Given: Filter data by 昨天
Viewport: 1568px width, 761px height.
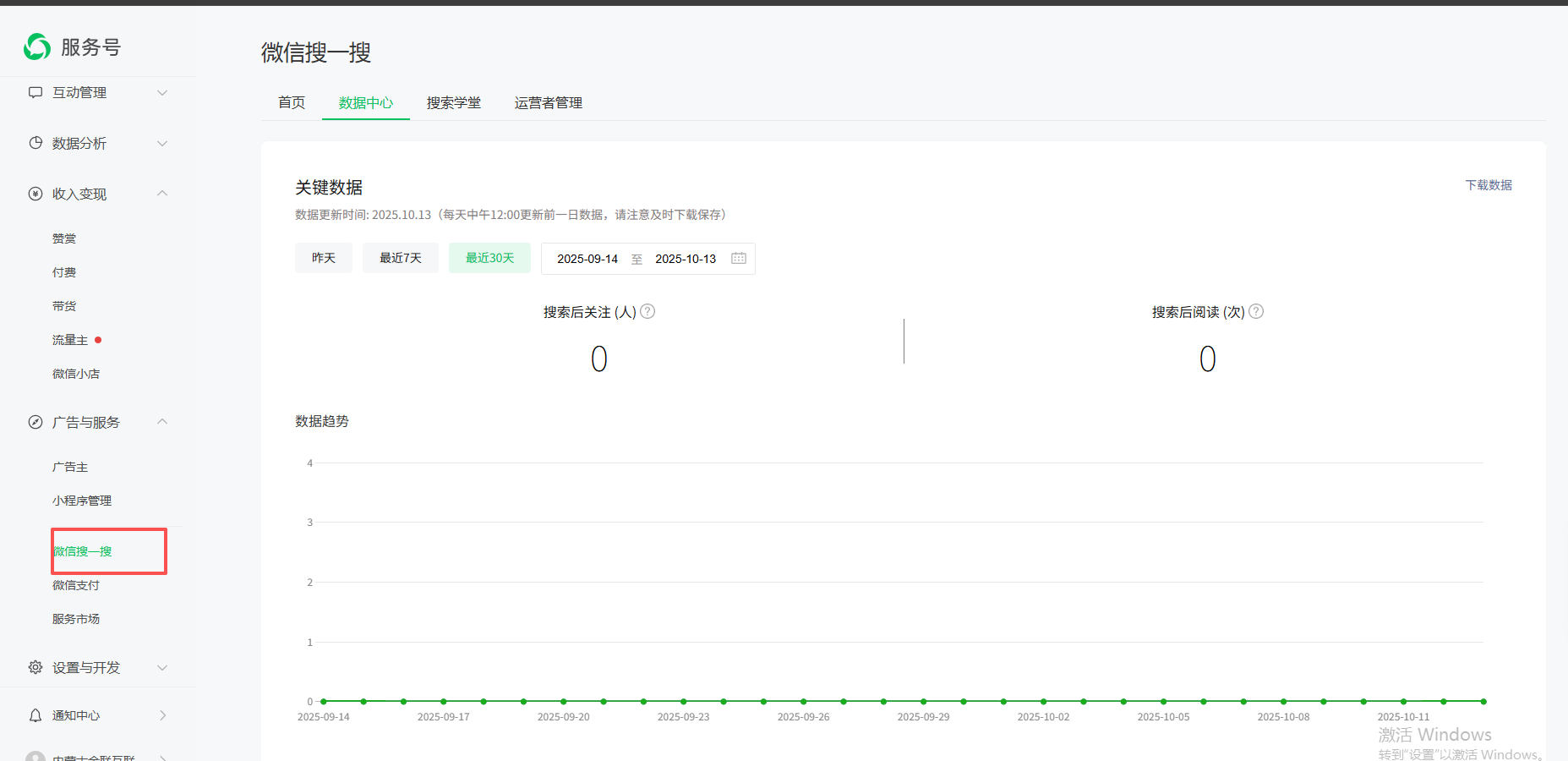Looking at the screenshot, I should 324,258.
